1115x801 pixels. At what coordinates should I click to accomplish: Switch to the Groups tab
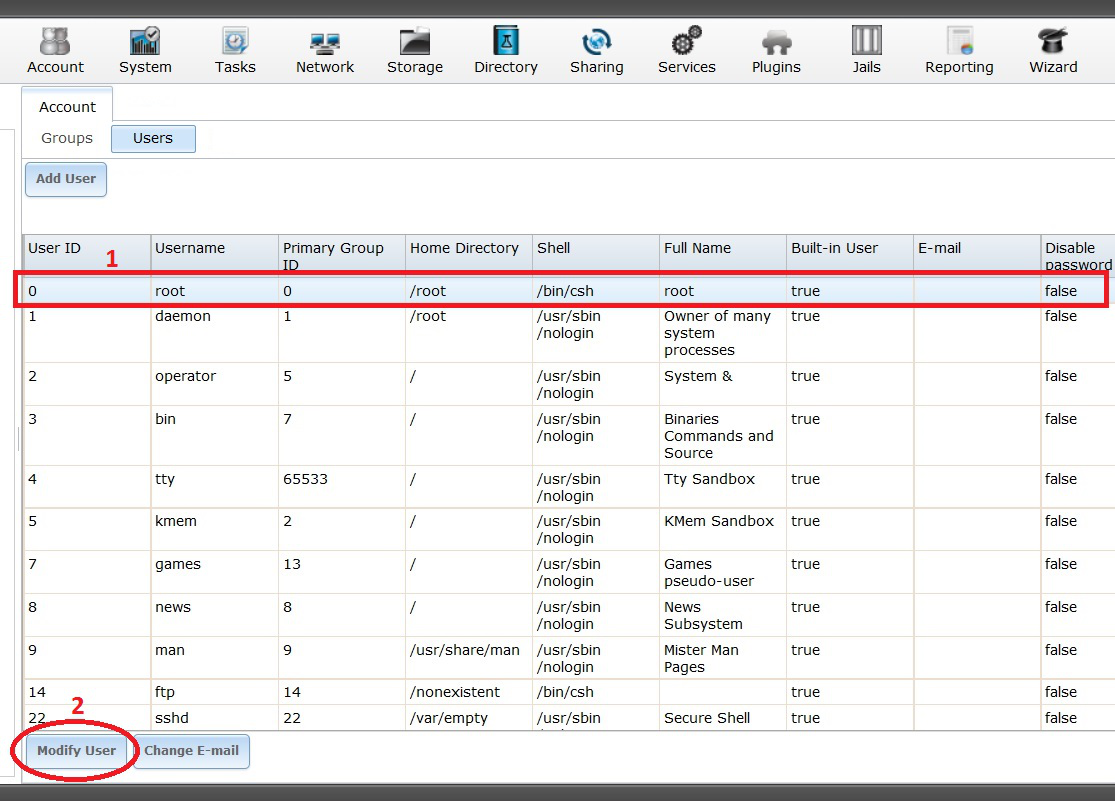pos(67,138)
